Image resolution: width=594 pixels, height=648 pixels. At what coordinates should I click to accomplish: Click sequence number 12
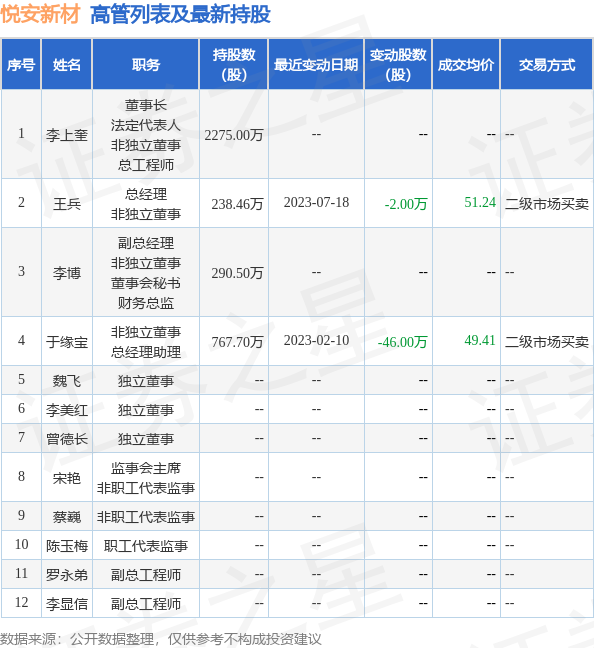[x=21, y=602]
